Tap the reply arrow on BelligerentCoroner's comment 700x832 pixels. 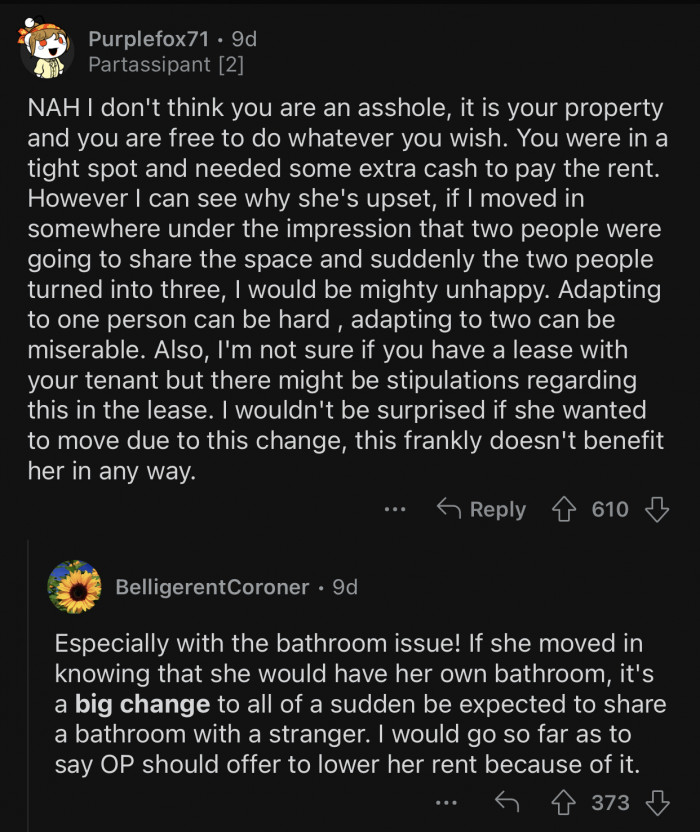(x=510, y=802)
